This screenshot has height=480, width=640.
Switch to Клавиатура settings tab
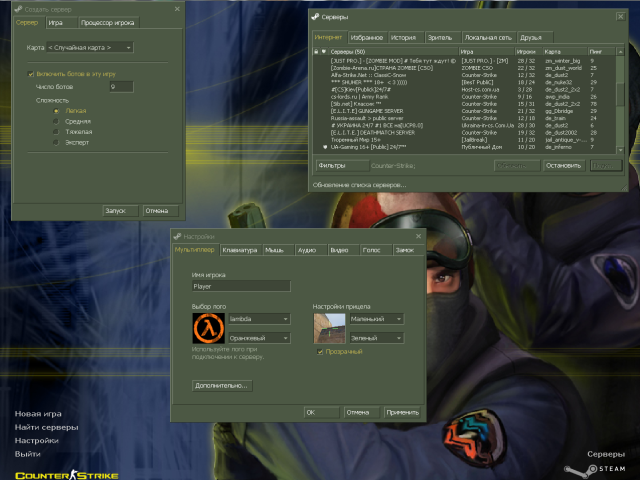[x=240, y=250]
